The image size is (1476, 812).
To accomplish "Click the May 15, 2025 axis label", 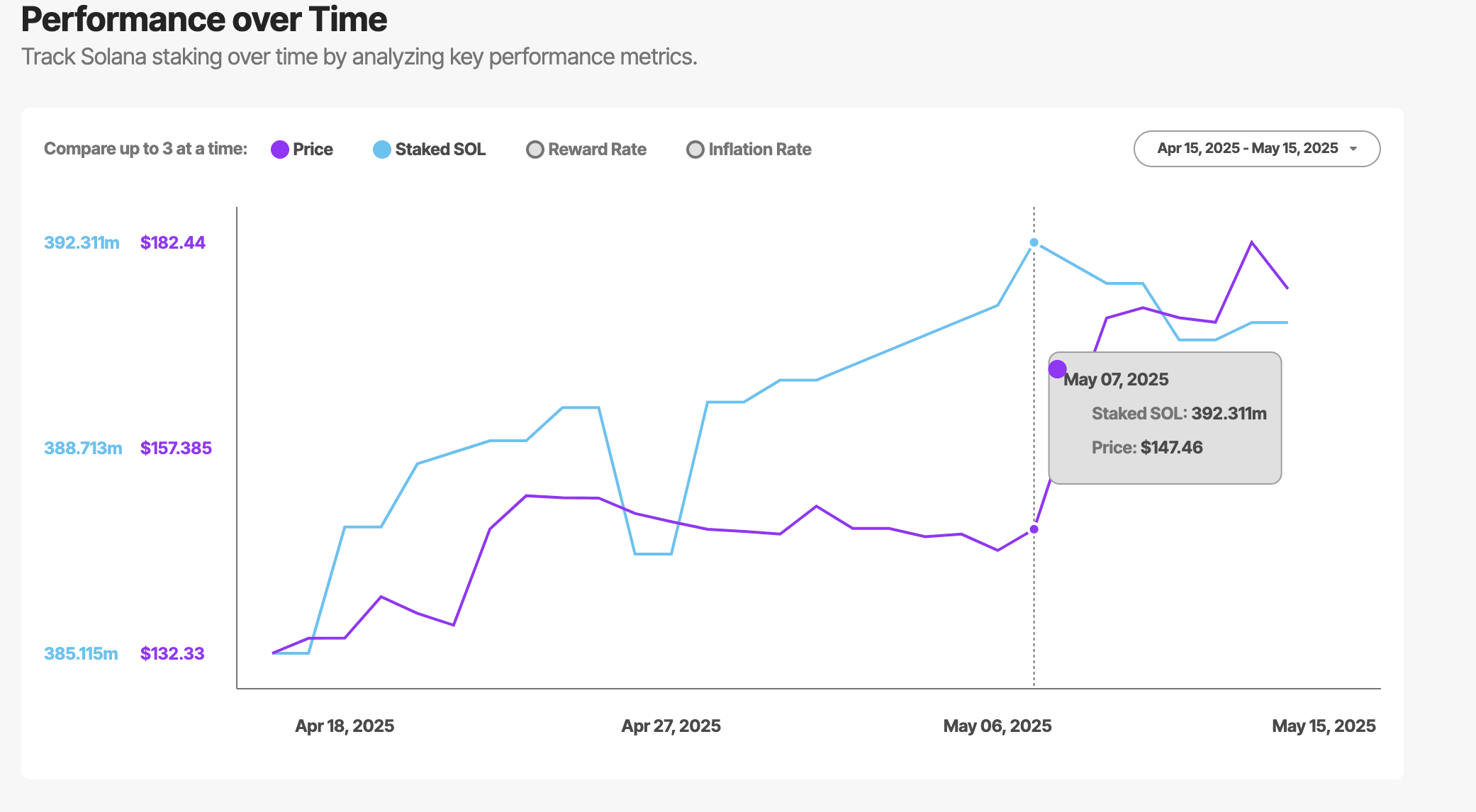I will (x=1324, y=726).
